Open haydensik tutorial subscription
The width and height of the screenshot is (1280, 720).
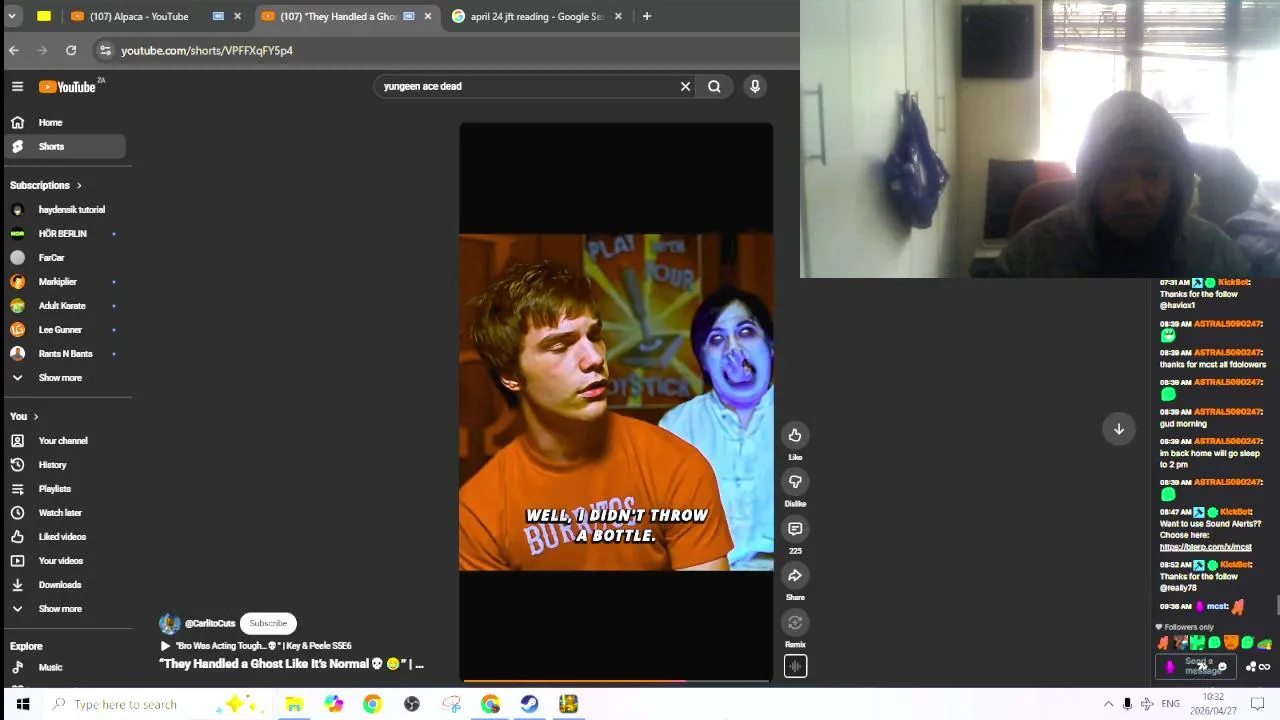64,210
